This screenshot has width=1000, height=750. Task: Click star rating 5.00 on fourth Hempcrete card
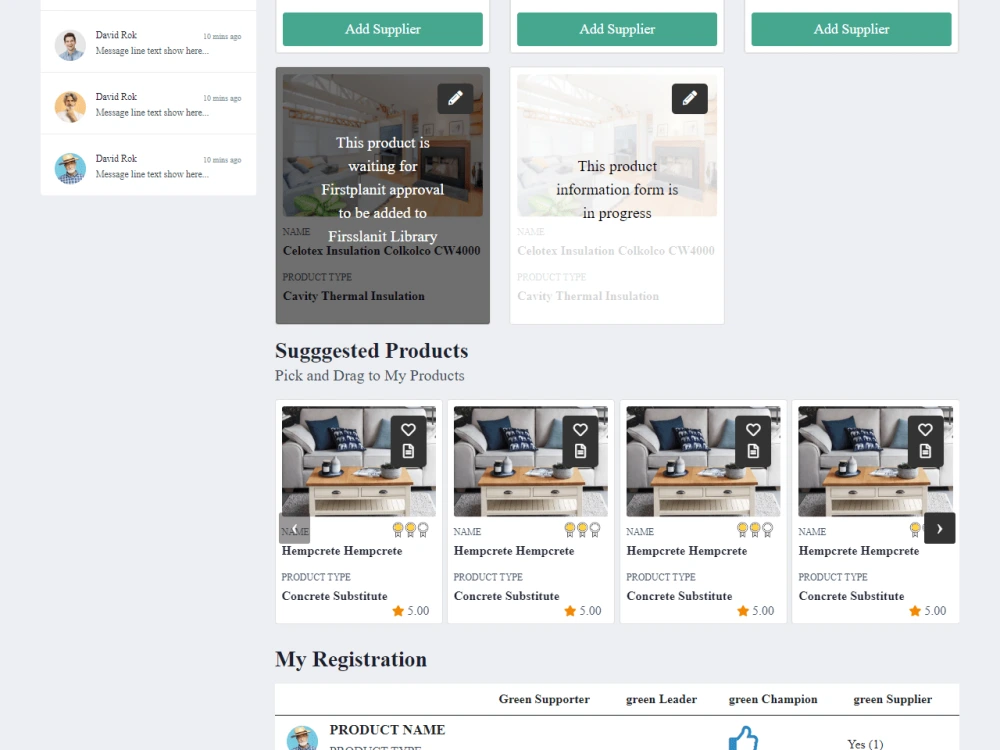pyautogui.click(x=928, y=611)
